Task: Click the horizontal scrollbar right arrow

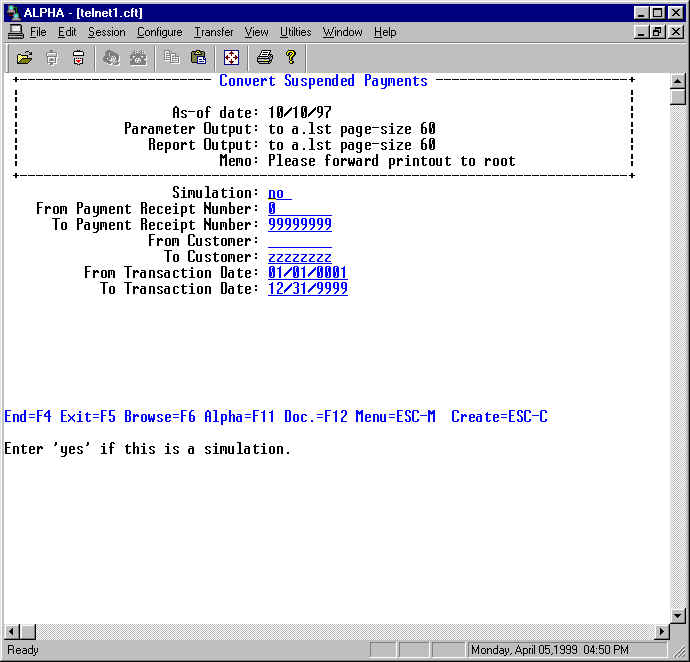Action: (x=661, y=632)
